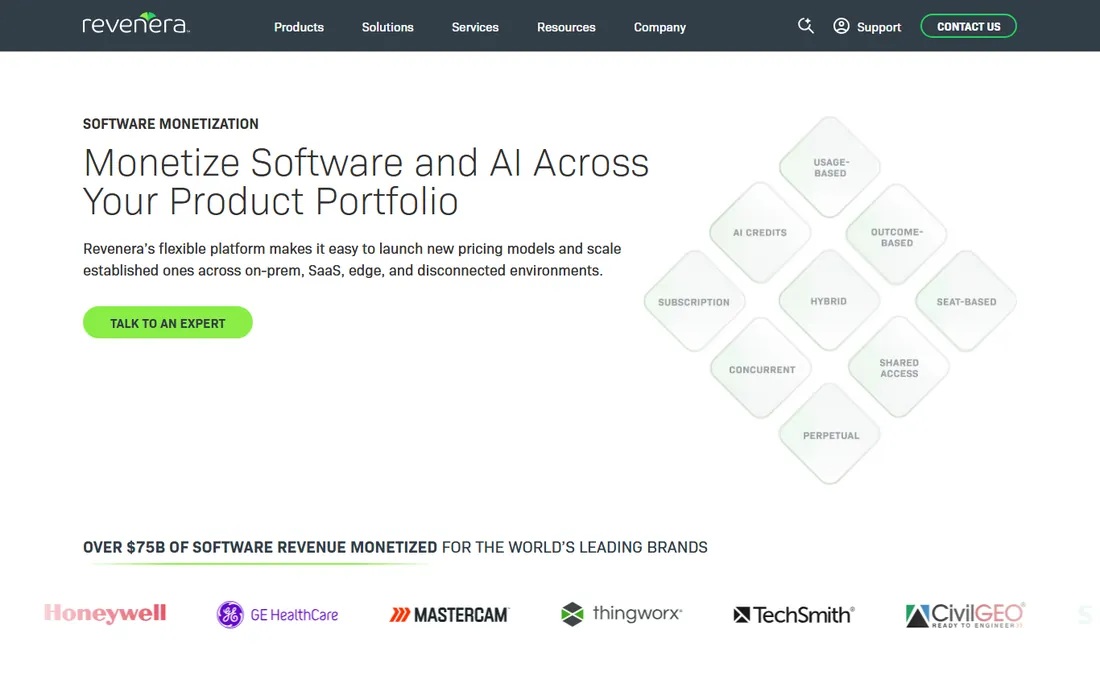Screen dimensions: 1100x688
Task: Open the search icon in header
Action: coord(805,26)
